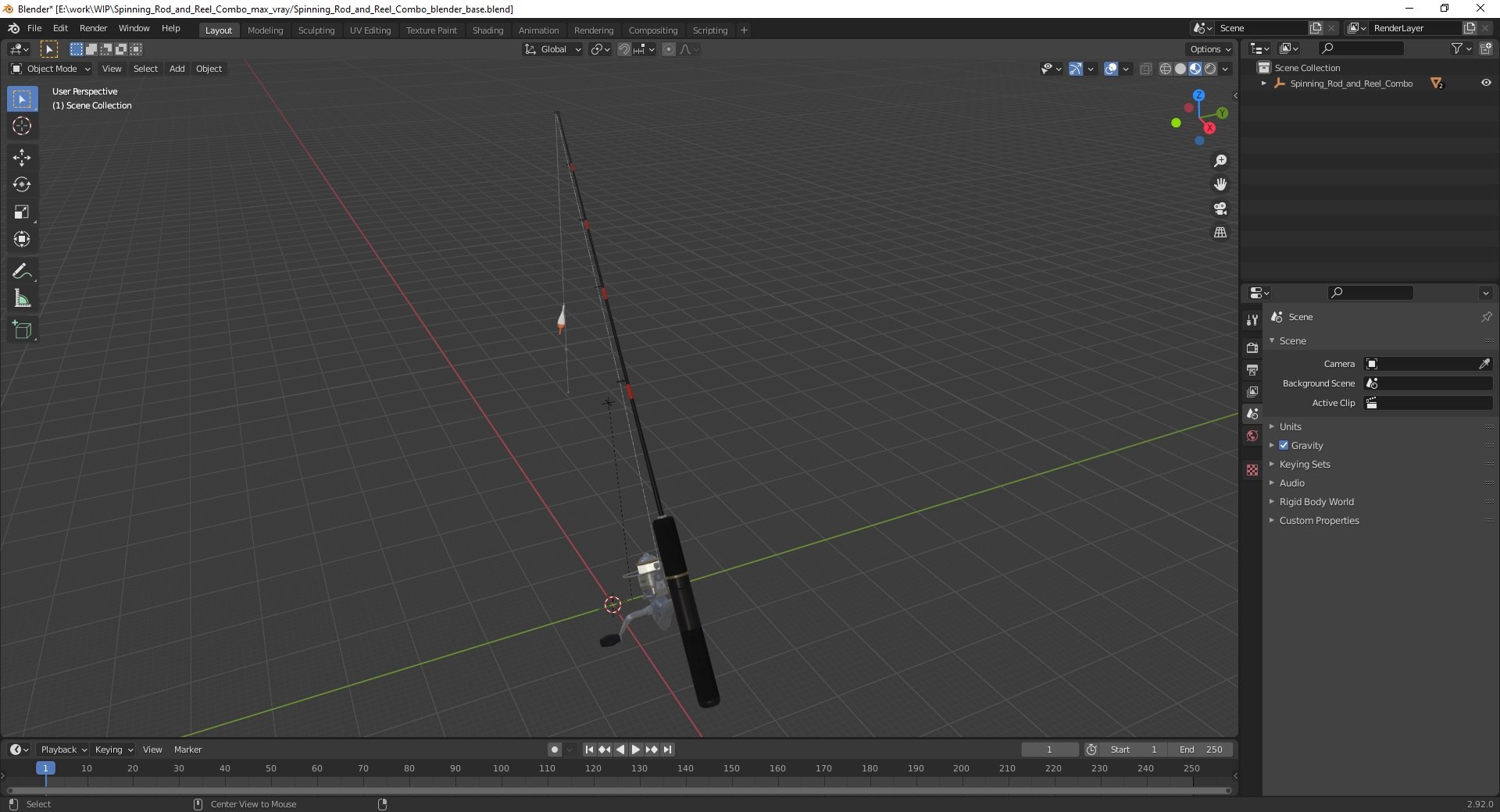Click the current frame number field
This screenshot has width=1500, height=812.
[x=1049, y=750]
